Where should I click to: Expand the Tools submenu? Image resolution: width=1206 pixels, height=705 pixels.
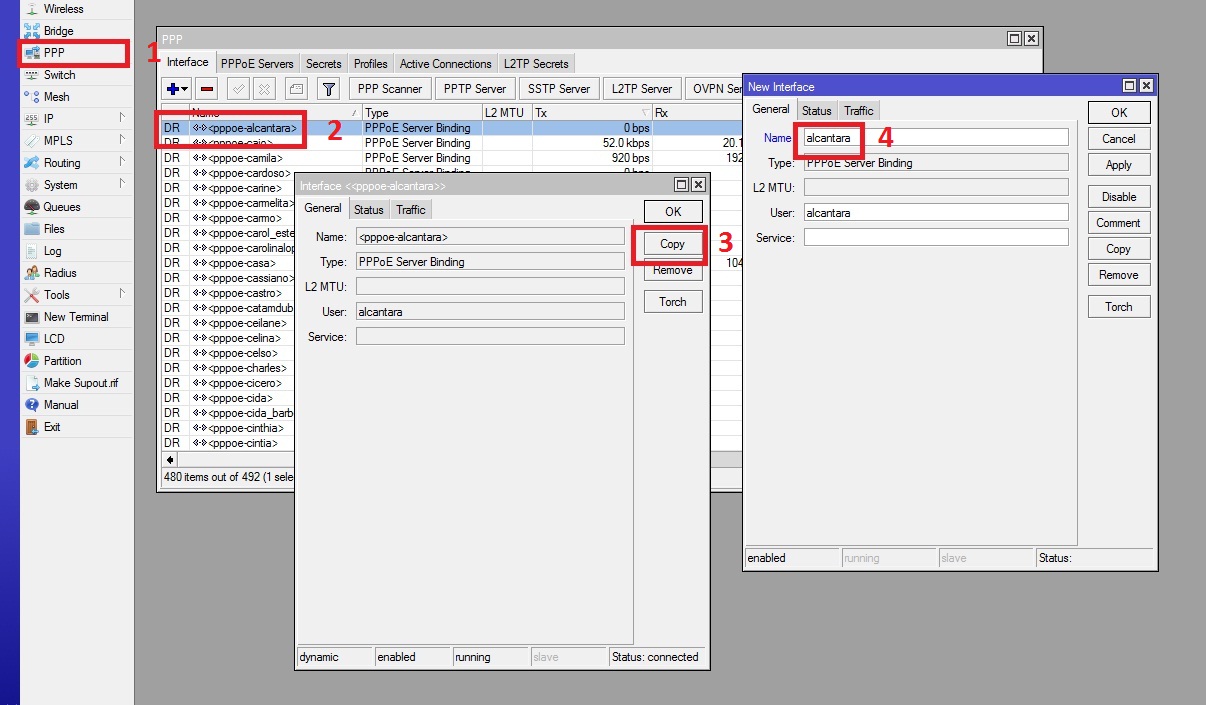[x=123, y=295]
